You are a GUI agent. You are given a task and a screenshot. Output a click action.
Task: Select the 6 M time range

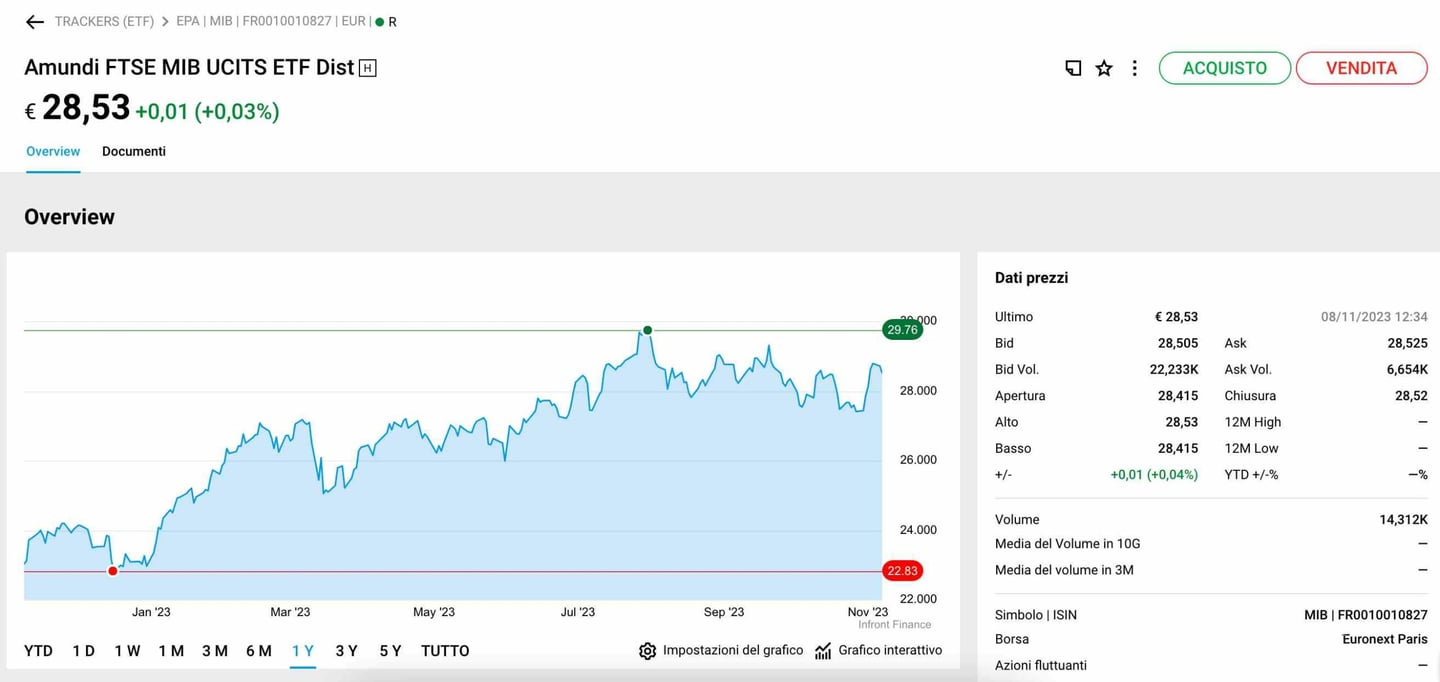point(258,650)
